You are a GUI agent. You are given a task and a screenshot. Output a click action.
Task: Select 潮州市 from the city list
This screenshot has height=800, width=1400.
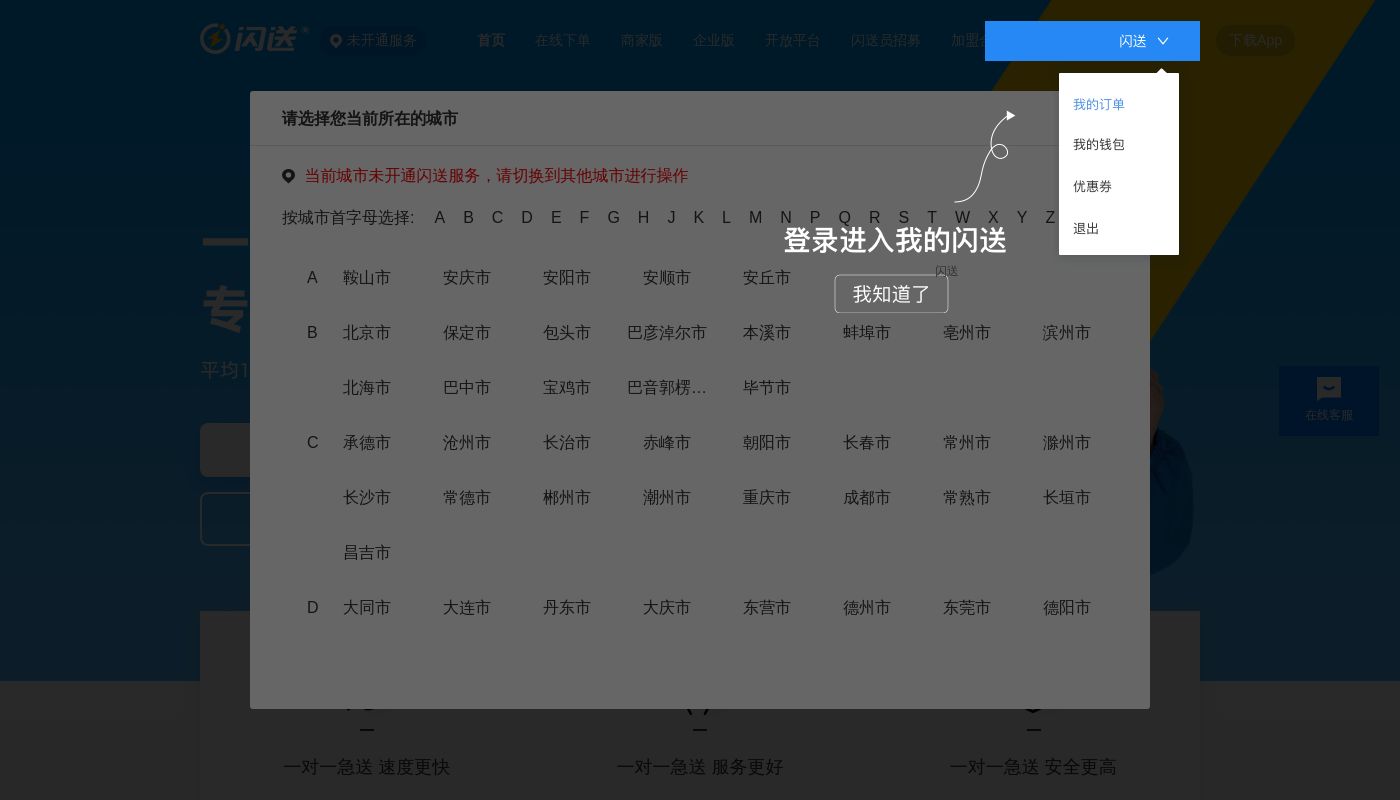[667, 498]
